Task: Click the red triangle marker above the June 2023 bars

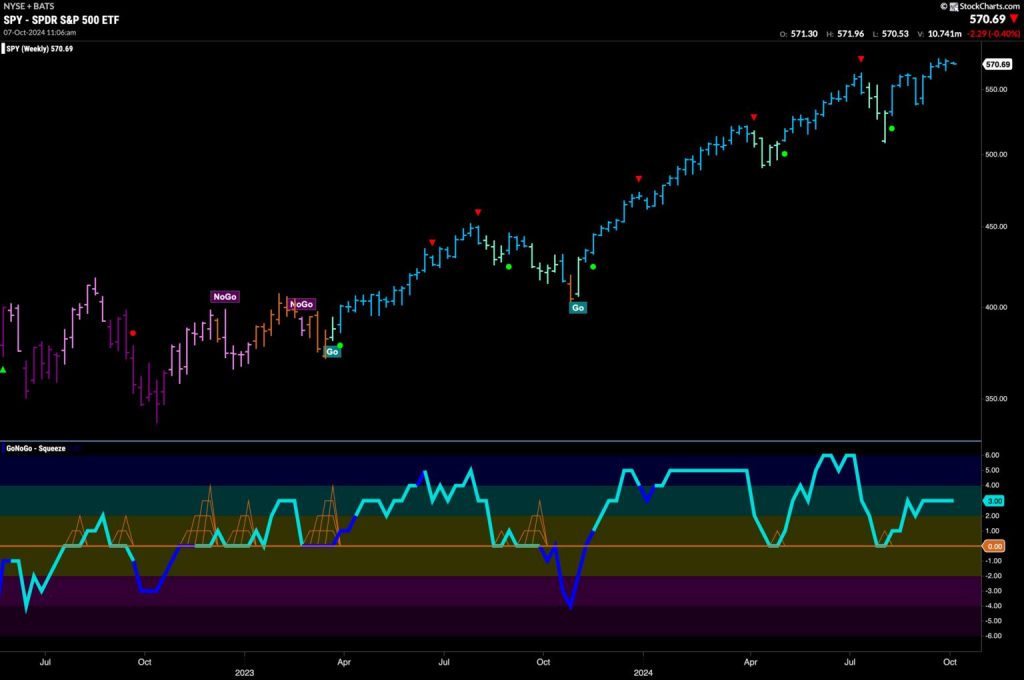Action: click(432, 243)
